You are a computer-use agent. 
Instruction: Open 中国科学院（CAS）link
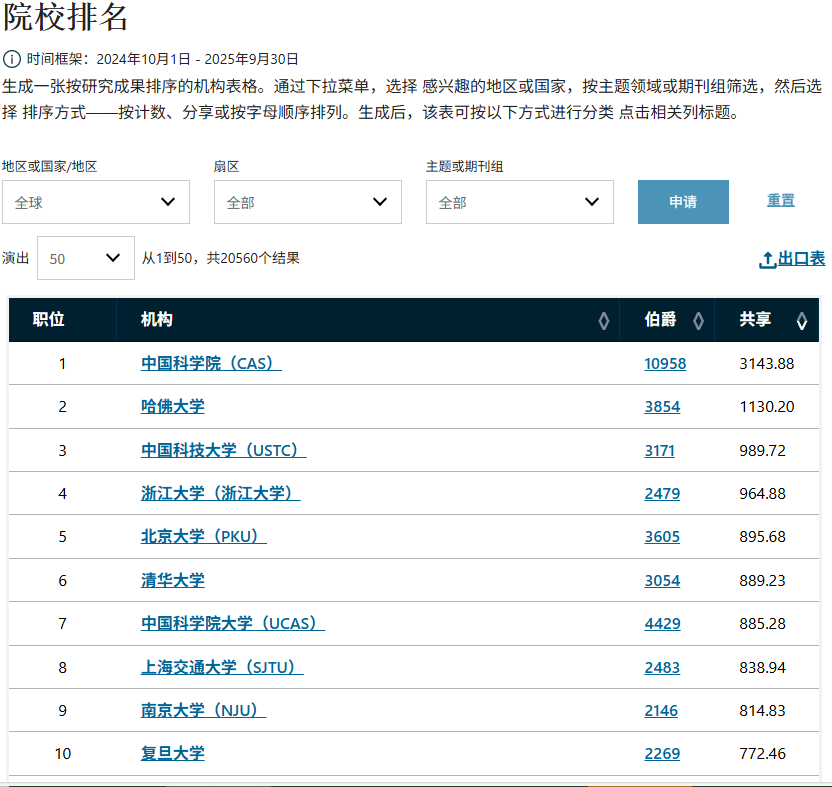[211, 364]
